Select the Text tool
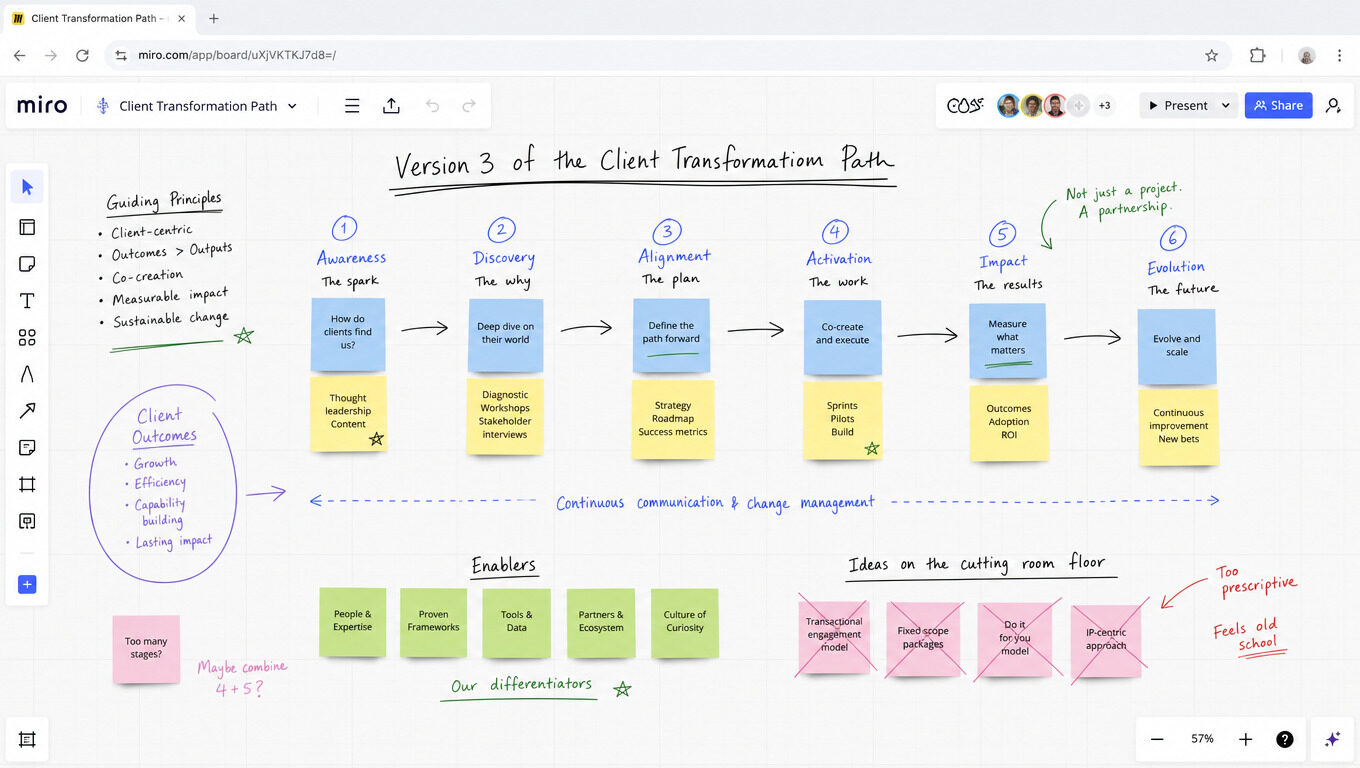The image size is (1360, 768). coord(27,301)
